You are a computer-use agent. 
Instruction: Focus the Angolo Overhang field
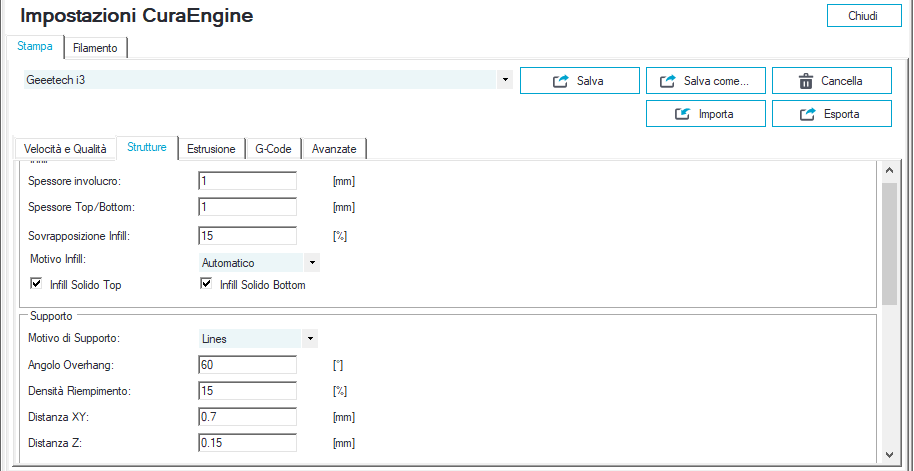(x=248, y=365)
